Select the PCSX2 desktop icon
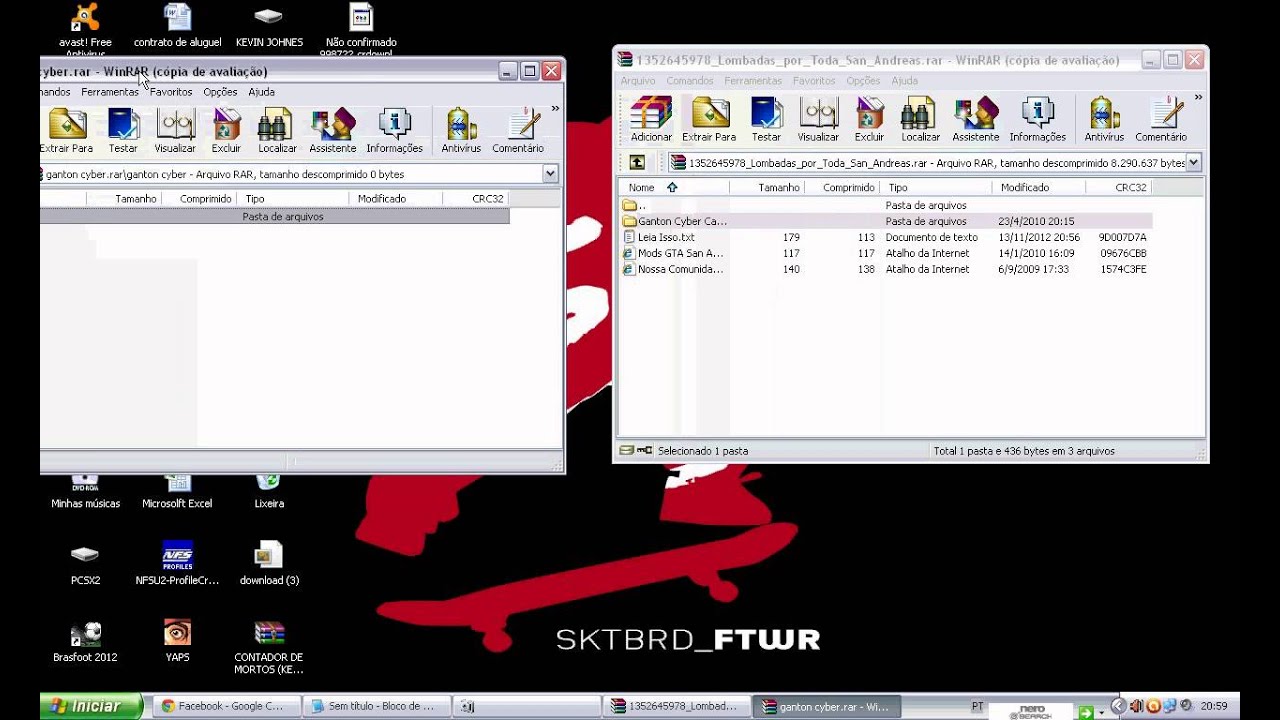The height and width of the screenshot is (720, 1280). click(85, 564)
